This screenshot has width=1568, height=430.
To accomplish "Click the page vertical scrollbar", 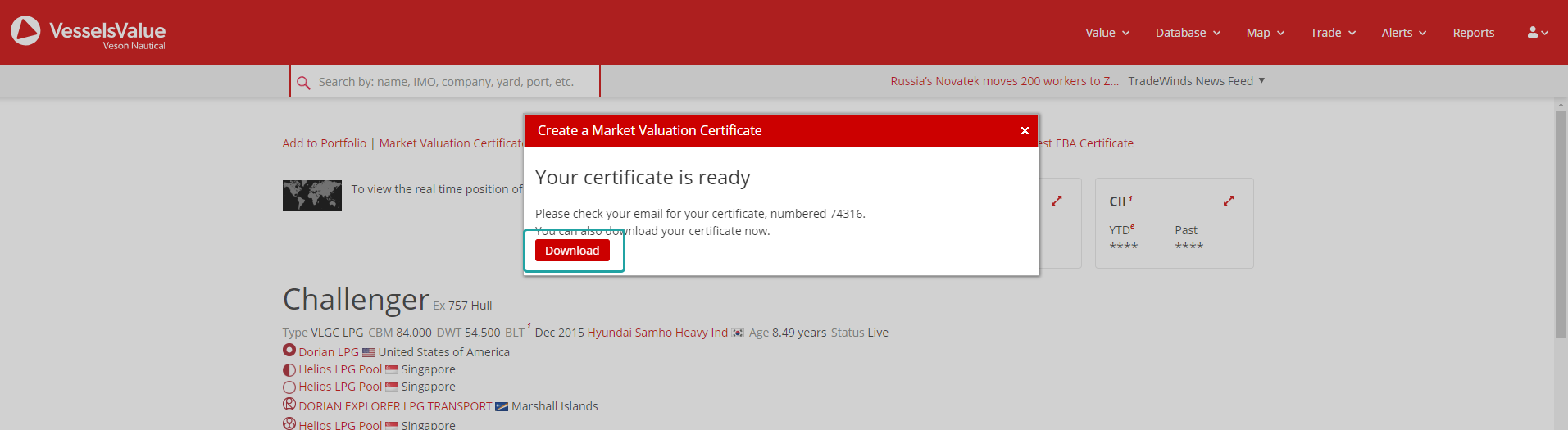I will point(1561,224).
